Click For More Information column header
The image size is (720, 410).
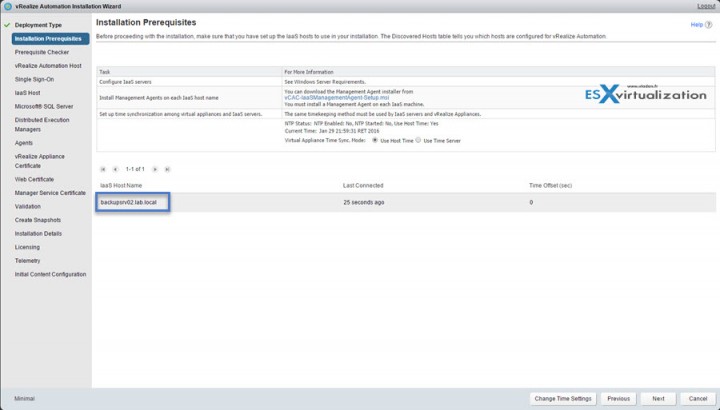click(309, 72)
